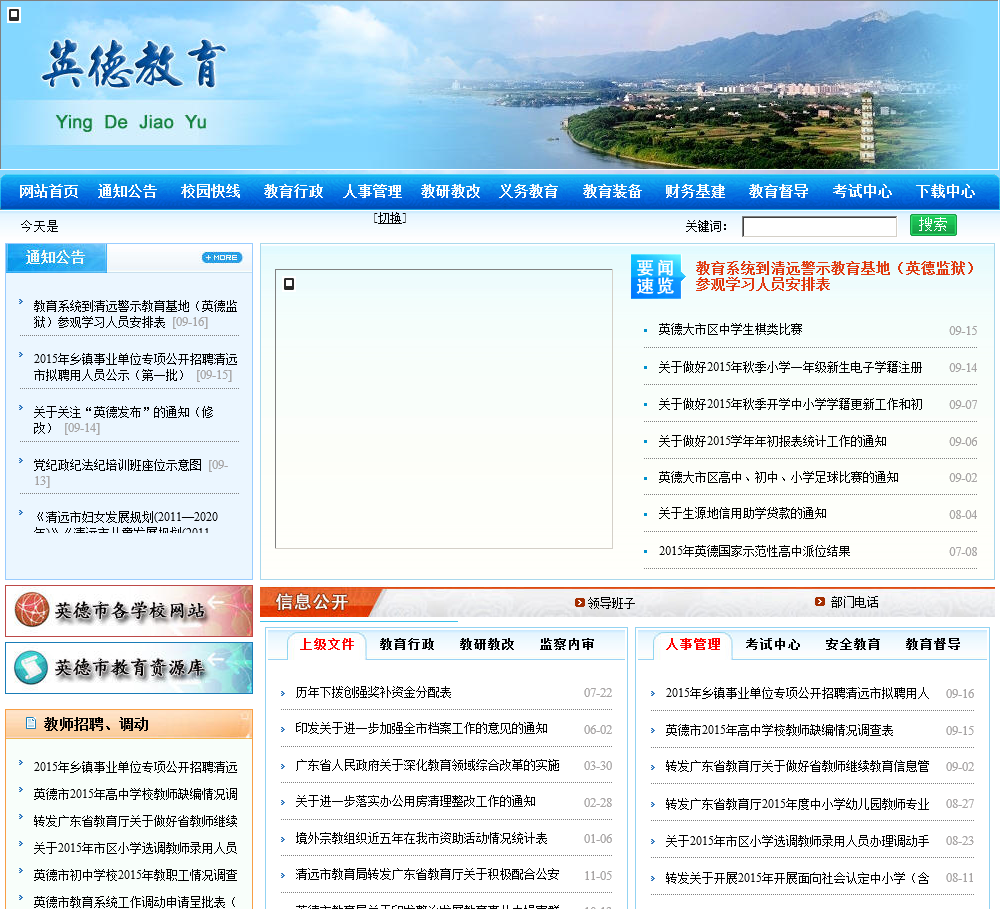The height and width of the screenshot is (909, 1000).
Task: Open the 网站首页 navigation item
Action: (48, 191)
